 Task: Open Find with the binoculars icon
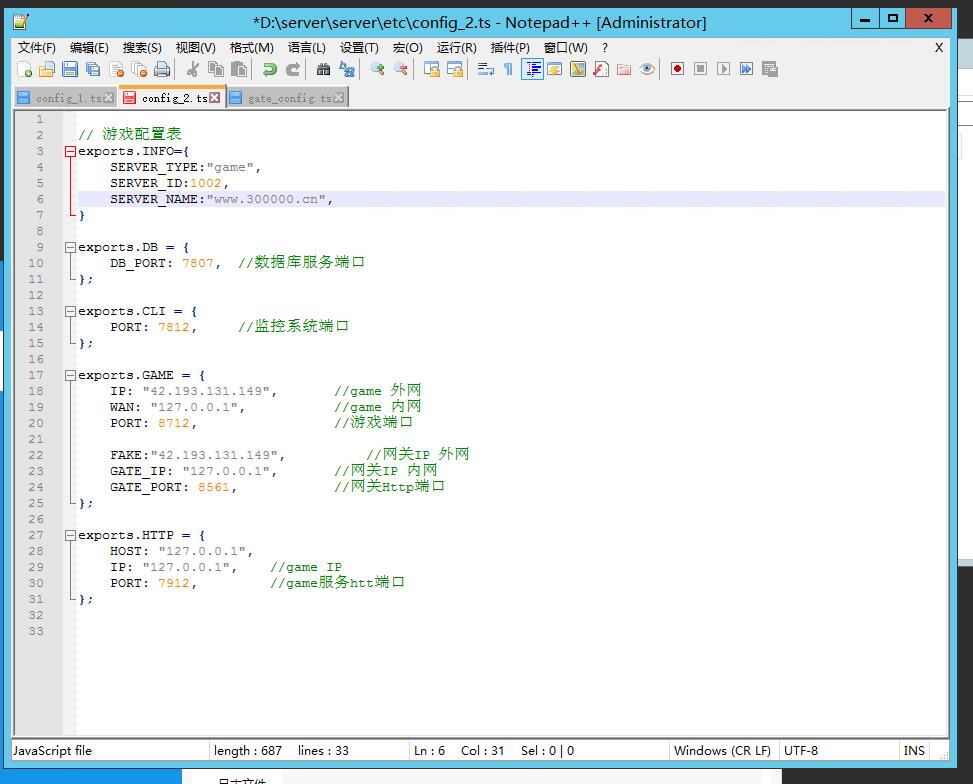pyautogui.click(x=323, y=69)
